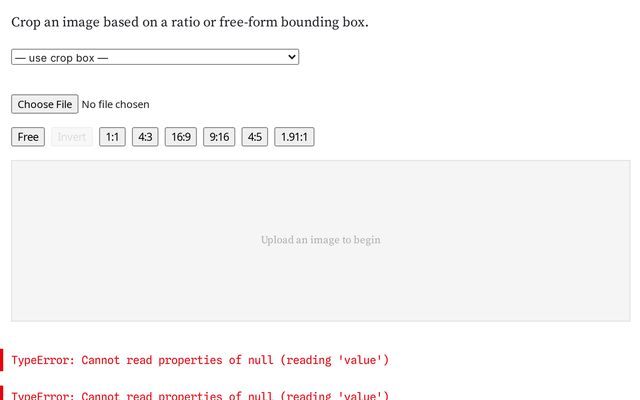The image size is (640, 400).
Task: Click the crop box selector's chevron arrow
Action: 291,58
